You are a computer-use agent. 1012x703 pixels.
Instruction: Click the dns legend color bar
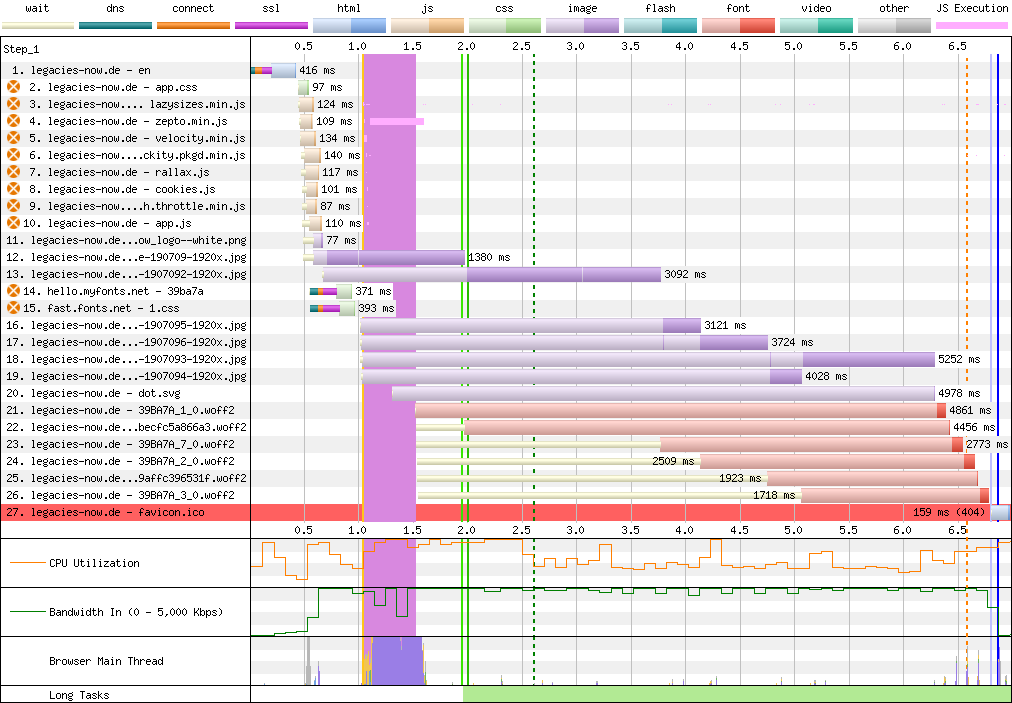coord(116,26)
